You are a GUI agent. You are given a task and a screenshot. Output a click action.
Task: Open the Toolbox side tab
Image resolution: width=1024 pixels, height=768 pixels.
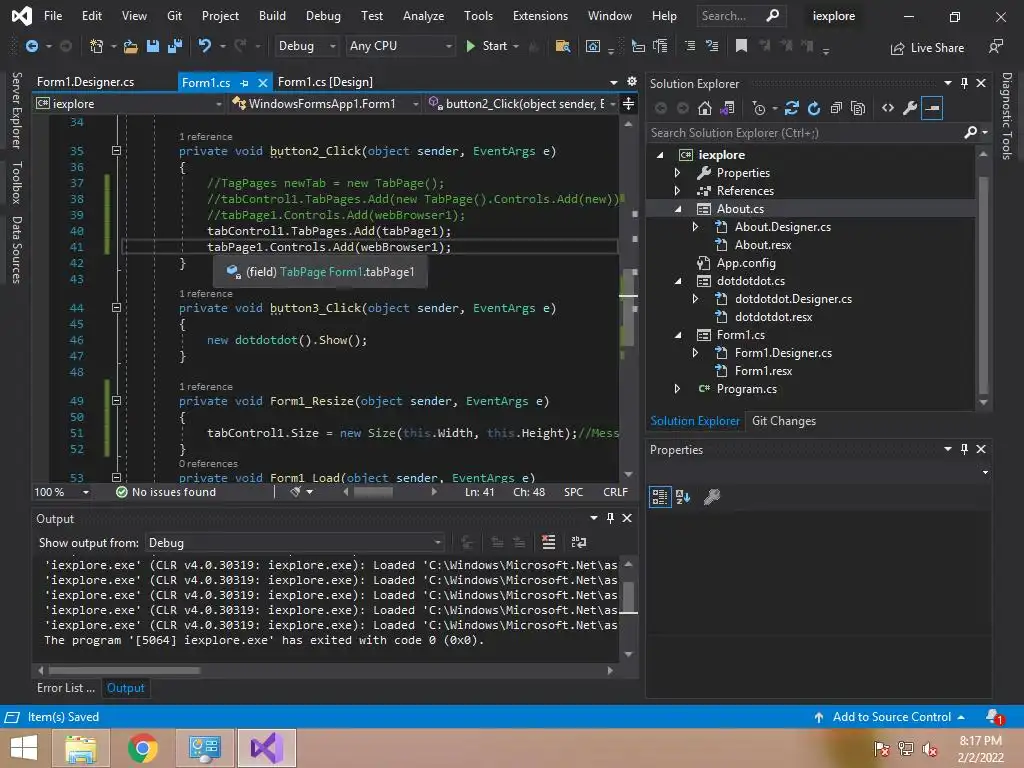pyautogui.click(x=17, y=182)
